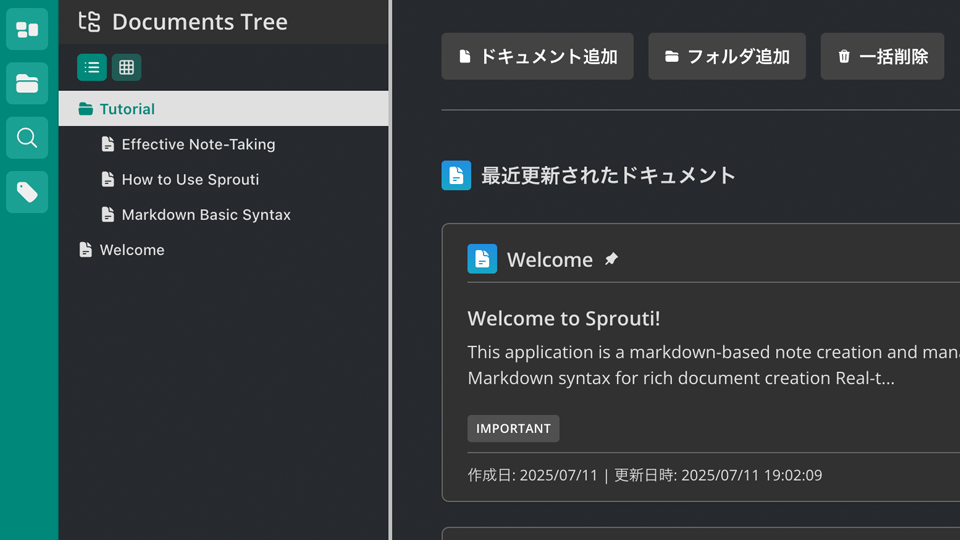
Task: Click the pin icon beside Welcome
Action: click(x=611, y=259)
